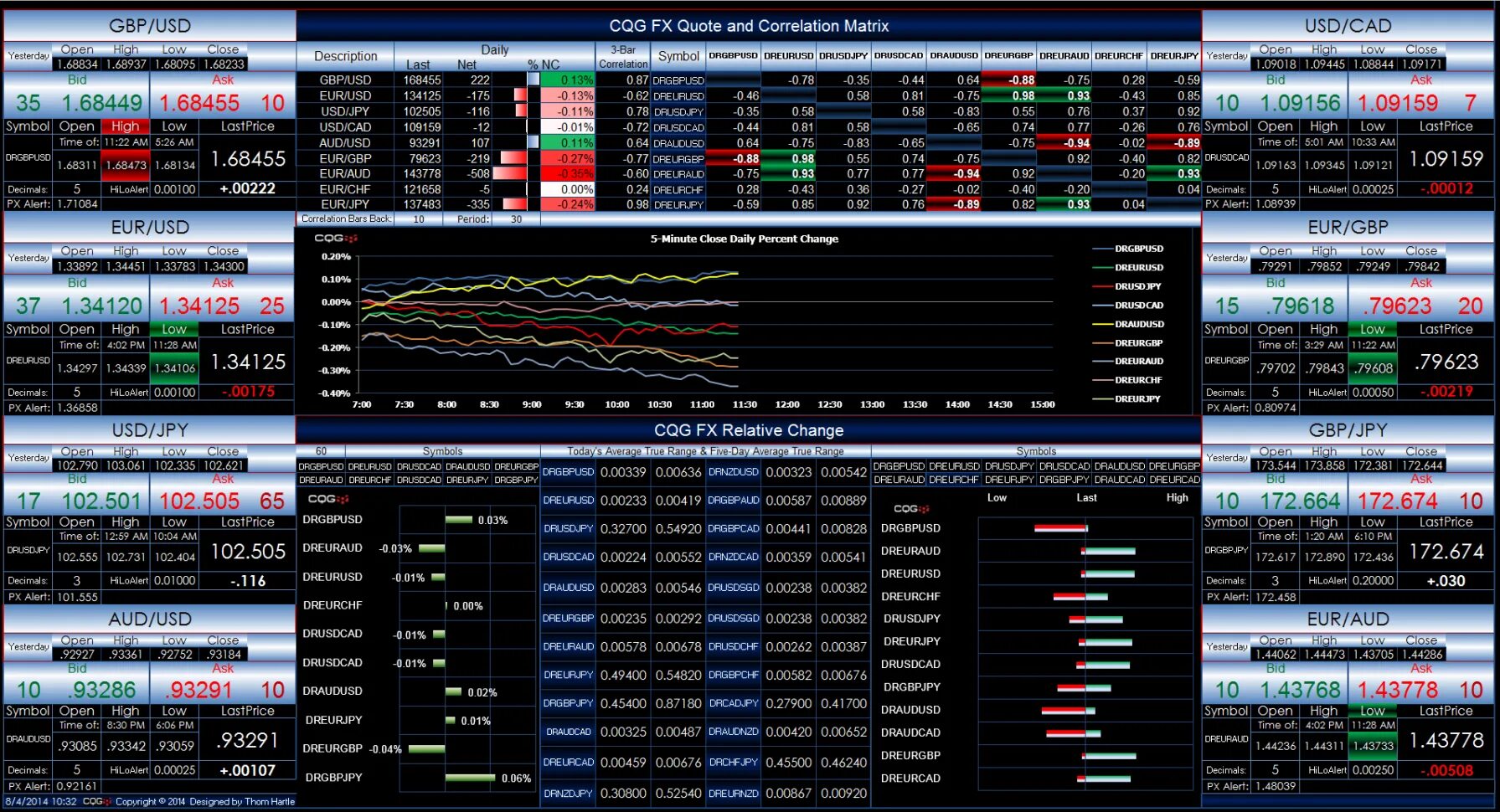This screenshot has height=812, width=1500.
Task: Click the GBP/USD bid price 1.68449
Action: (101, 104)
